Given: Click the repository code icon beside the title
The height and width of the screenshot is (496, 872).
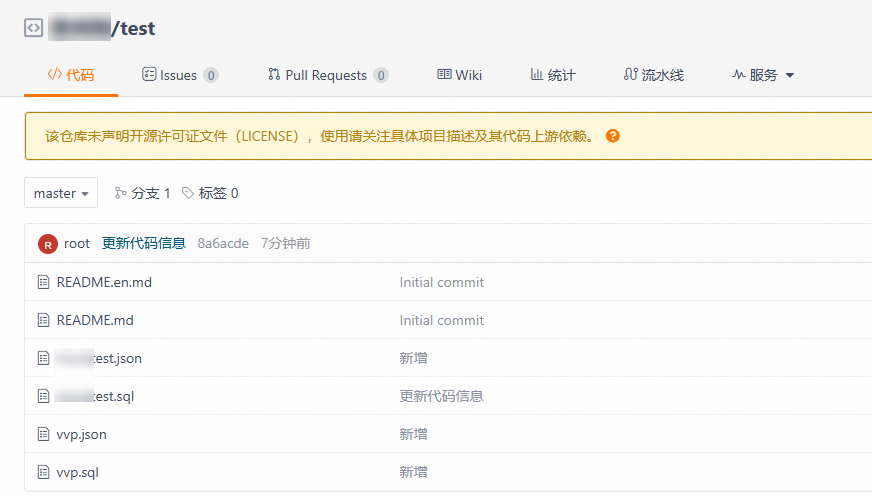Looking at the screenshot, I should [33, 27].
